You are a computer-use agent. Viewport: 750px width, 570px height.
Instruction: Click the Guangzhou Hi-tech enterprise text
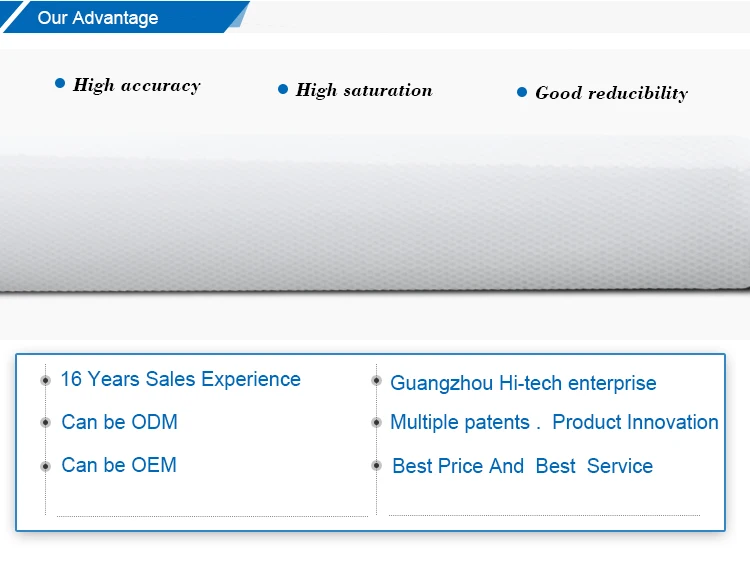(x=523, y=383)
